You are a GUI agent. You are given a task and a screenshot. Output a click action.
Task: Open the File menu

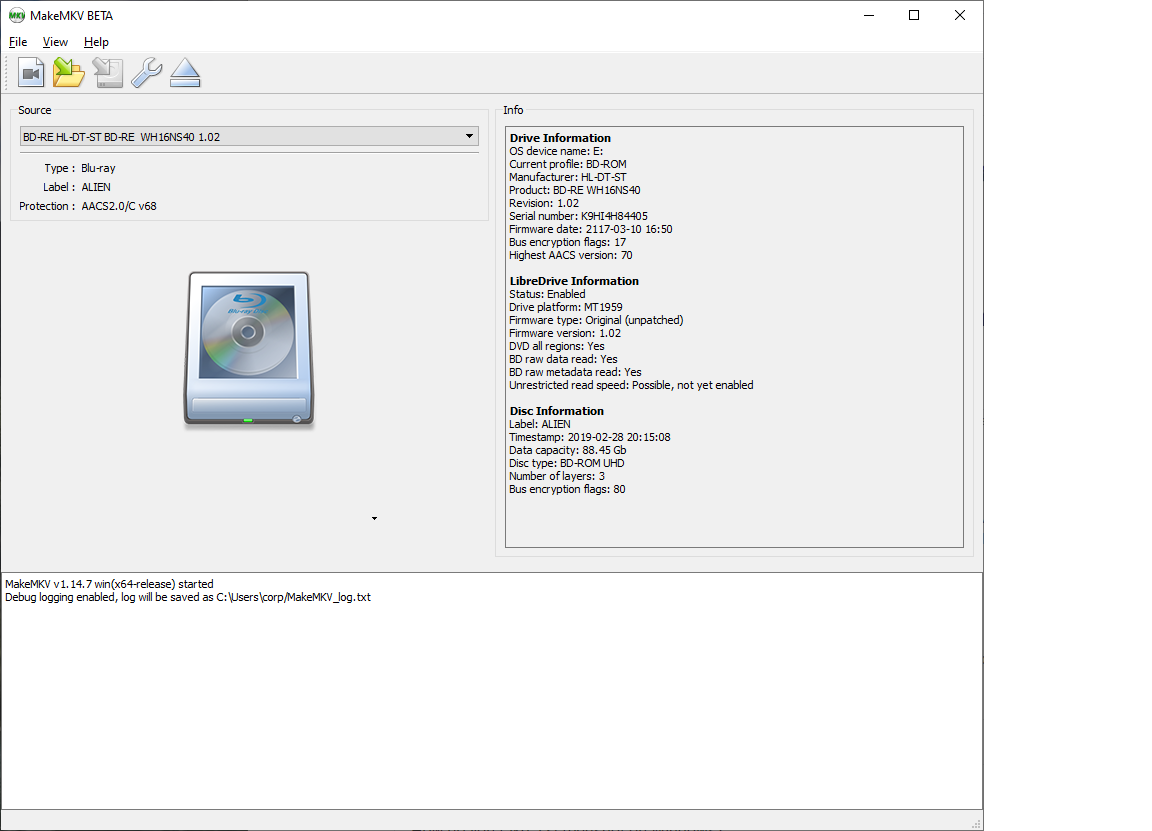(18, 42)
